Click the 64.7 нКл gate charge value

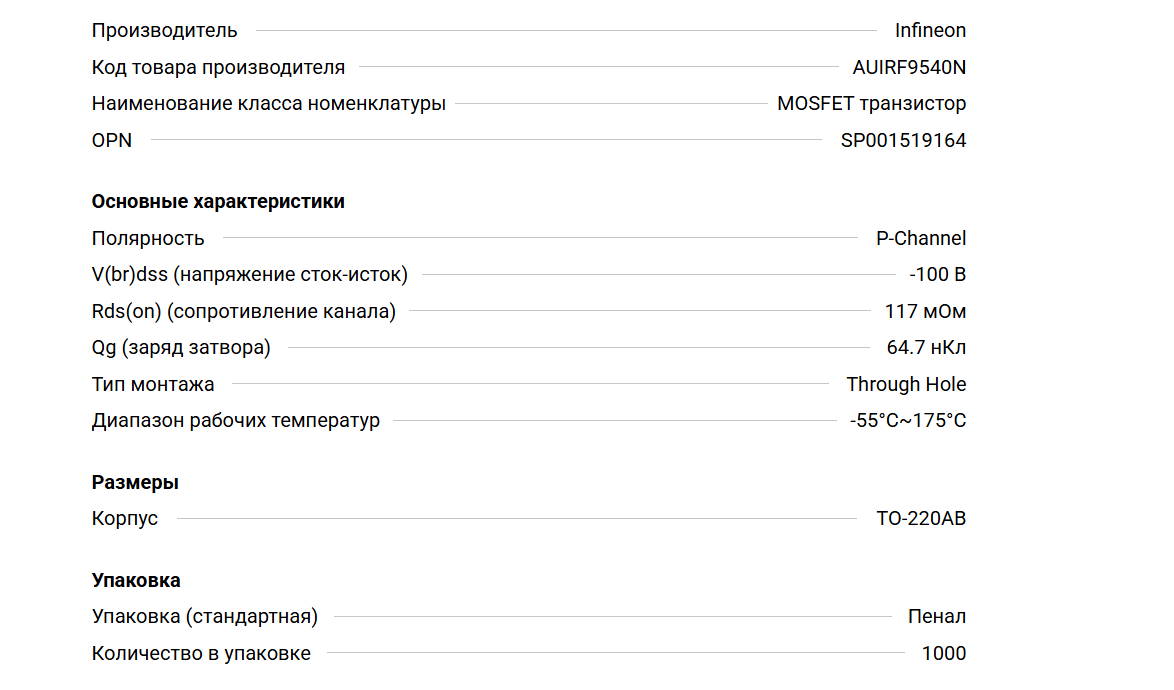point(926,347)
